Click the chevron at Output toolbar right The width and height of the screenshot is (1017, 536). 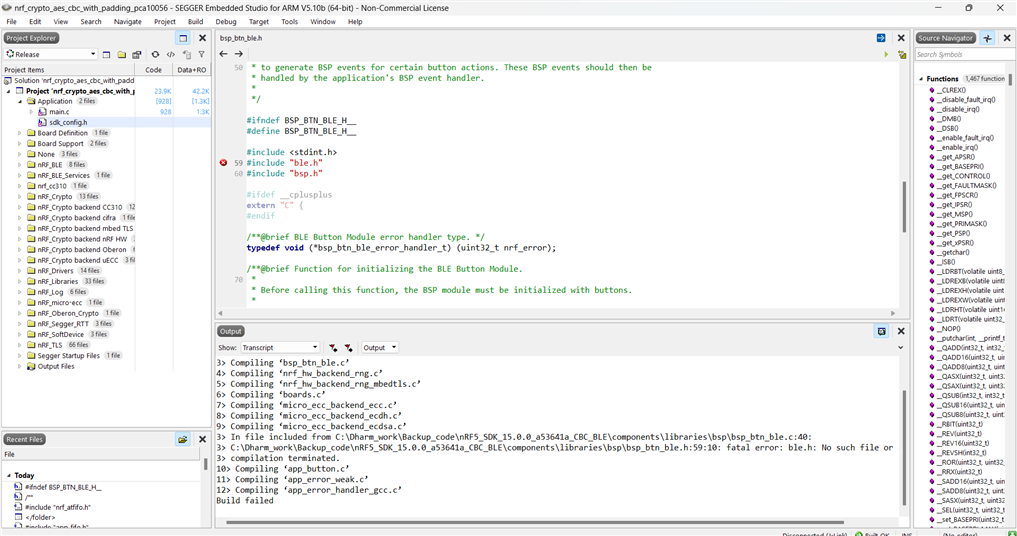[900, 348]
